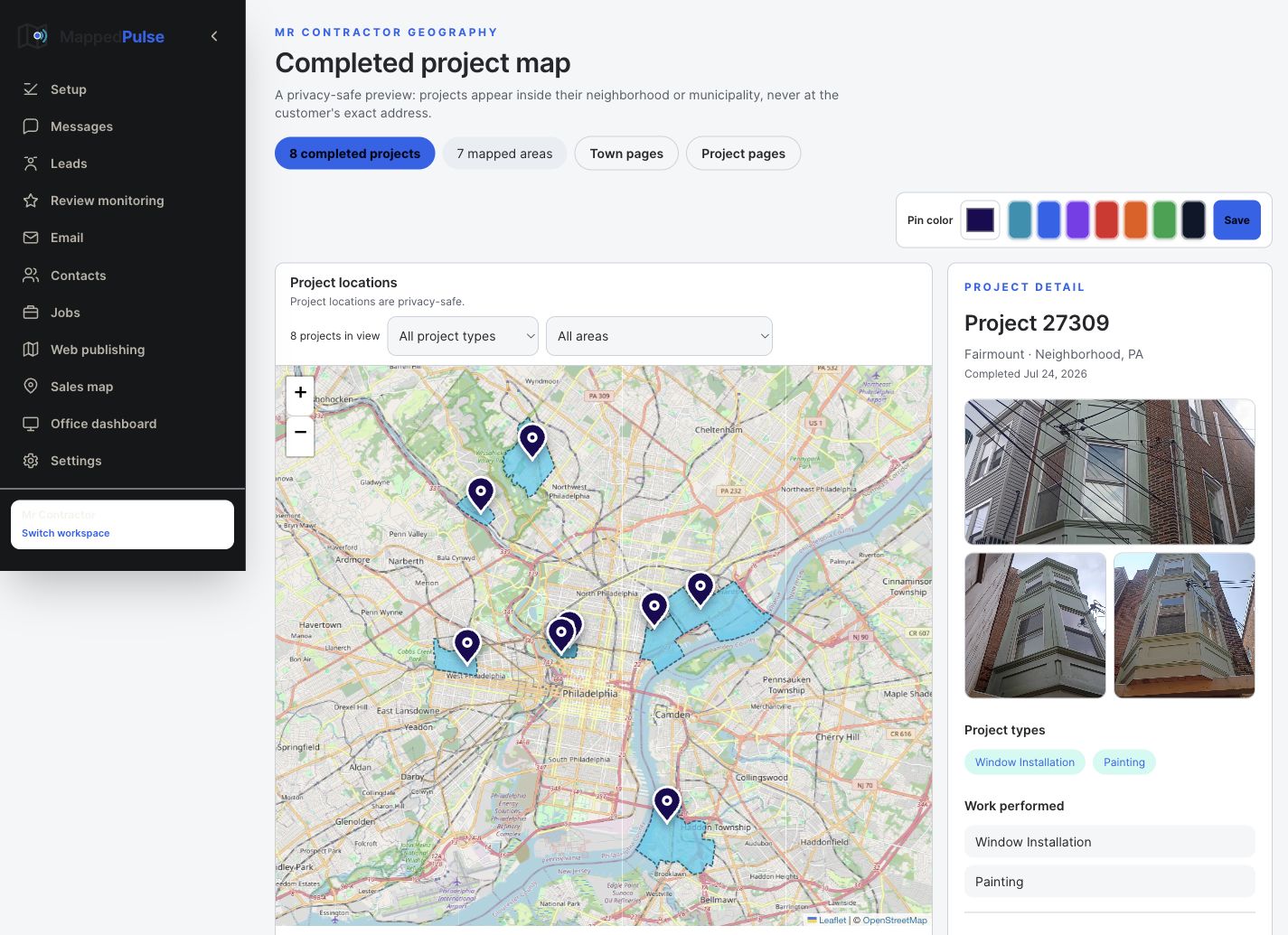Screen dimensions: 1288x935
Task: Select the orange pin color swatch
Action: [1135, 220]
